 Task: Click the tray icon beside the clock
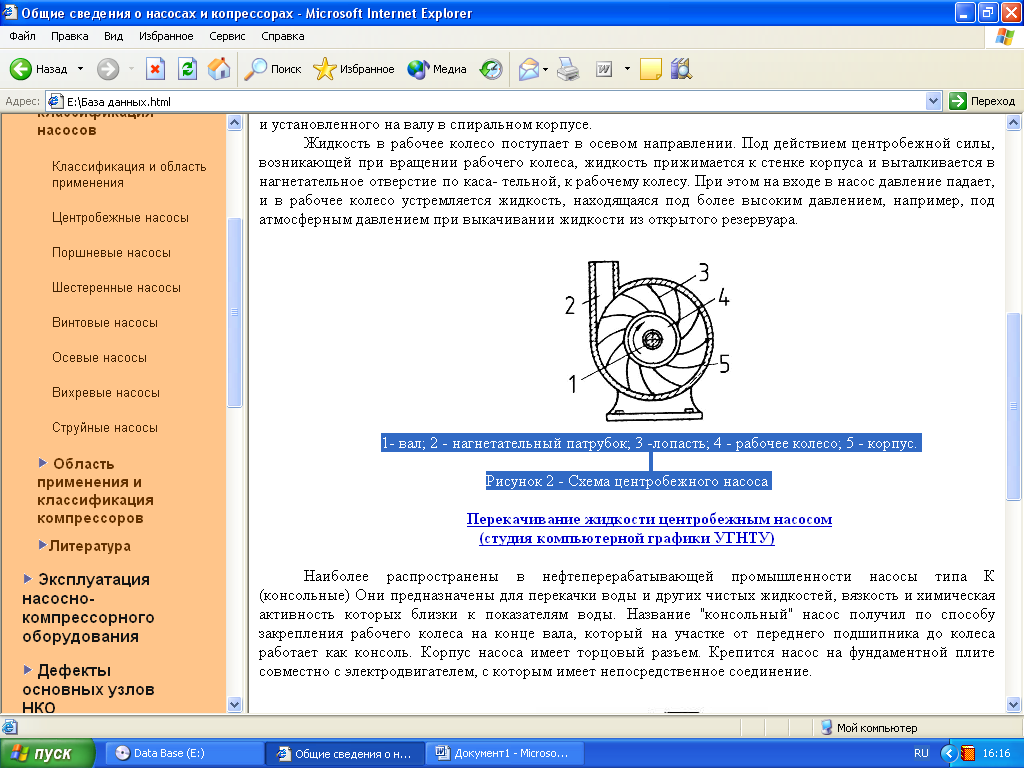coord(968,754)
